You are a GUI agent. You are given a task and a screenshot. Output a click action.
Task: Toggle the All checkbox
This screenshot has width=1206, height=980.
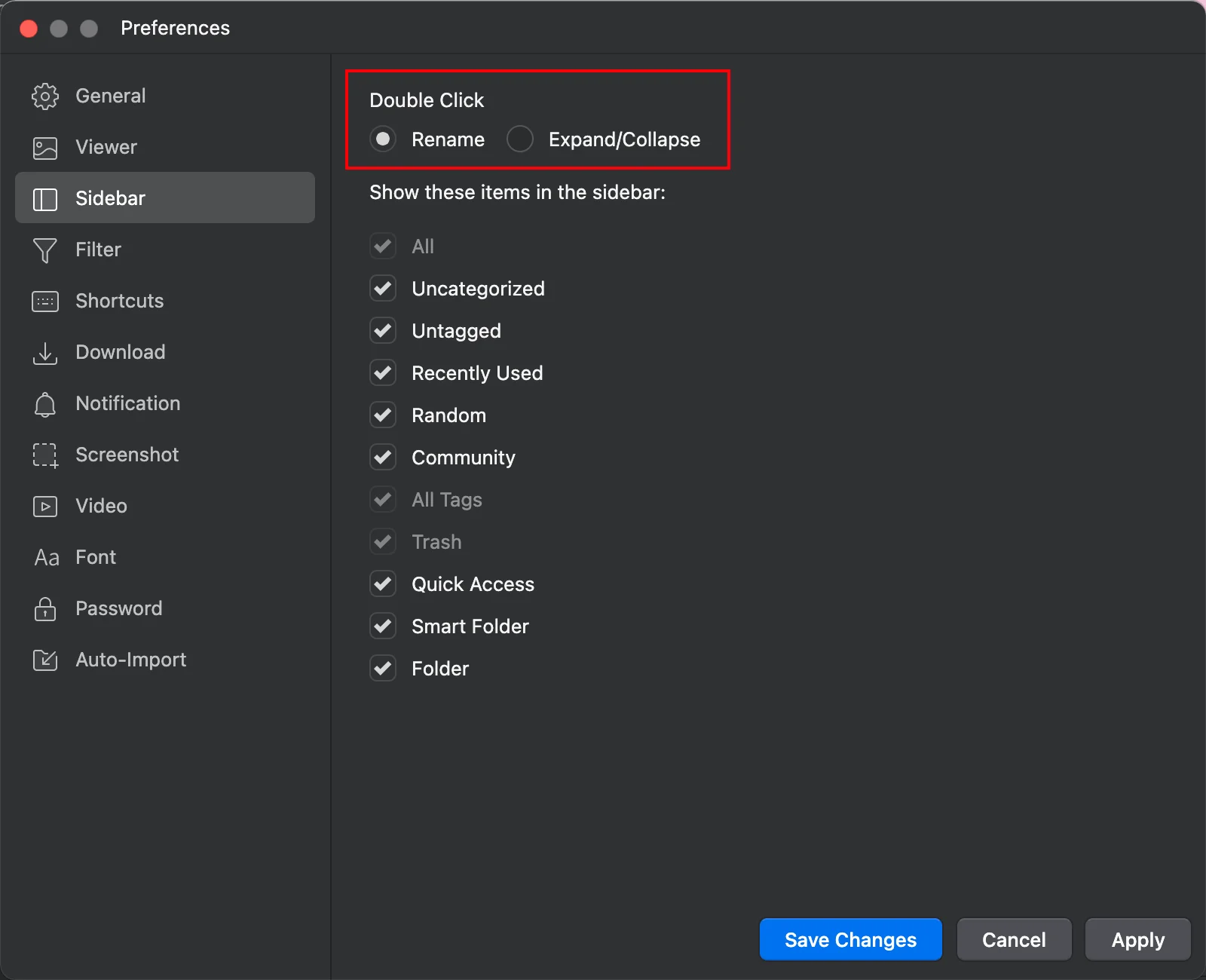click(383, 246)
